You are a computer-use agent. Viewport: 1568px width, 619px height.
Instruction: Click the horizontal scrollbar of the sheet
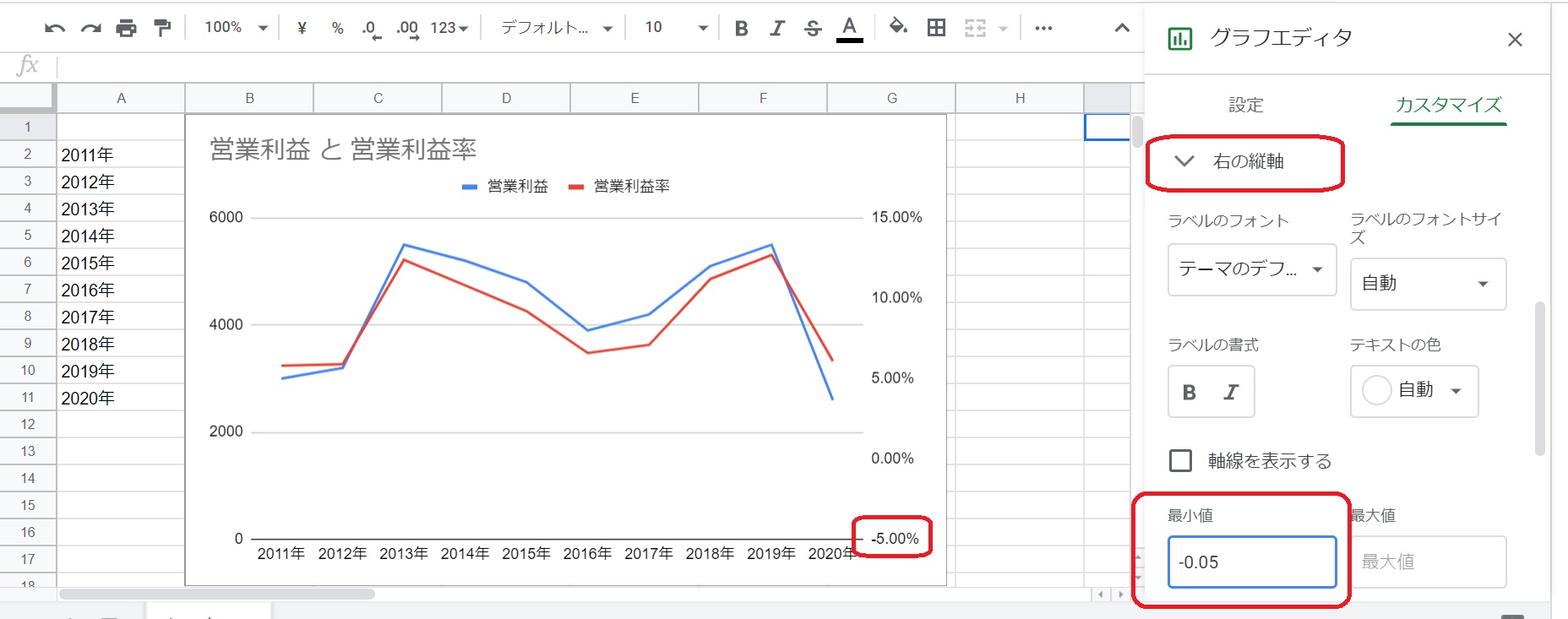tap(217, 595)
